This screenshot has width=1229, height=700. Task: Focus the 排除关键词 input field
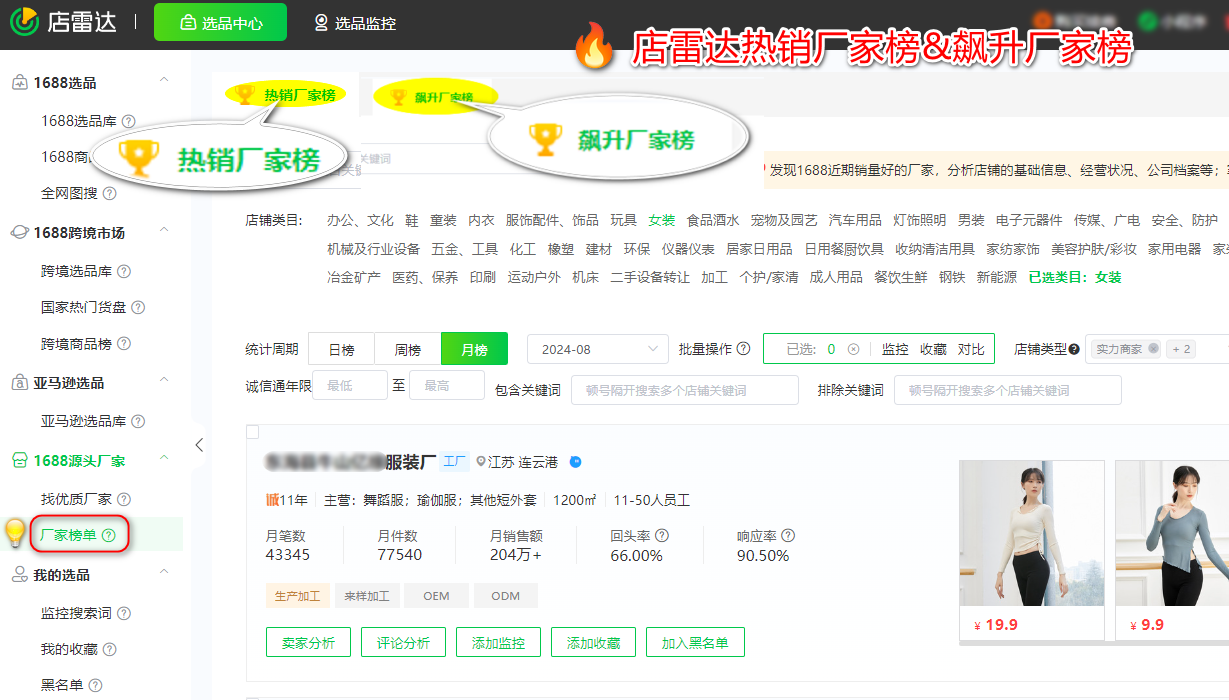1008,390
